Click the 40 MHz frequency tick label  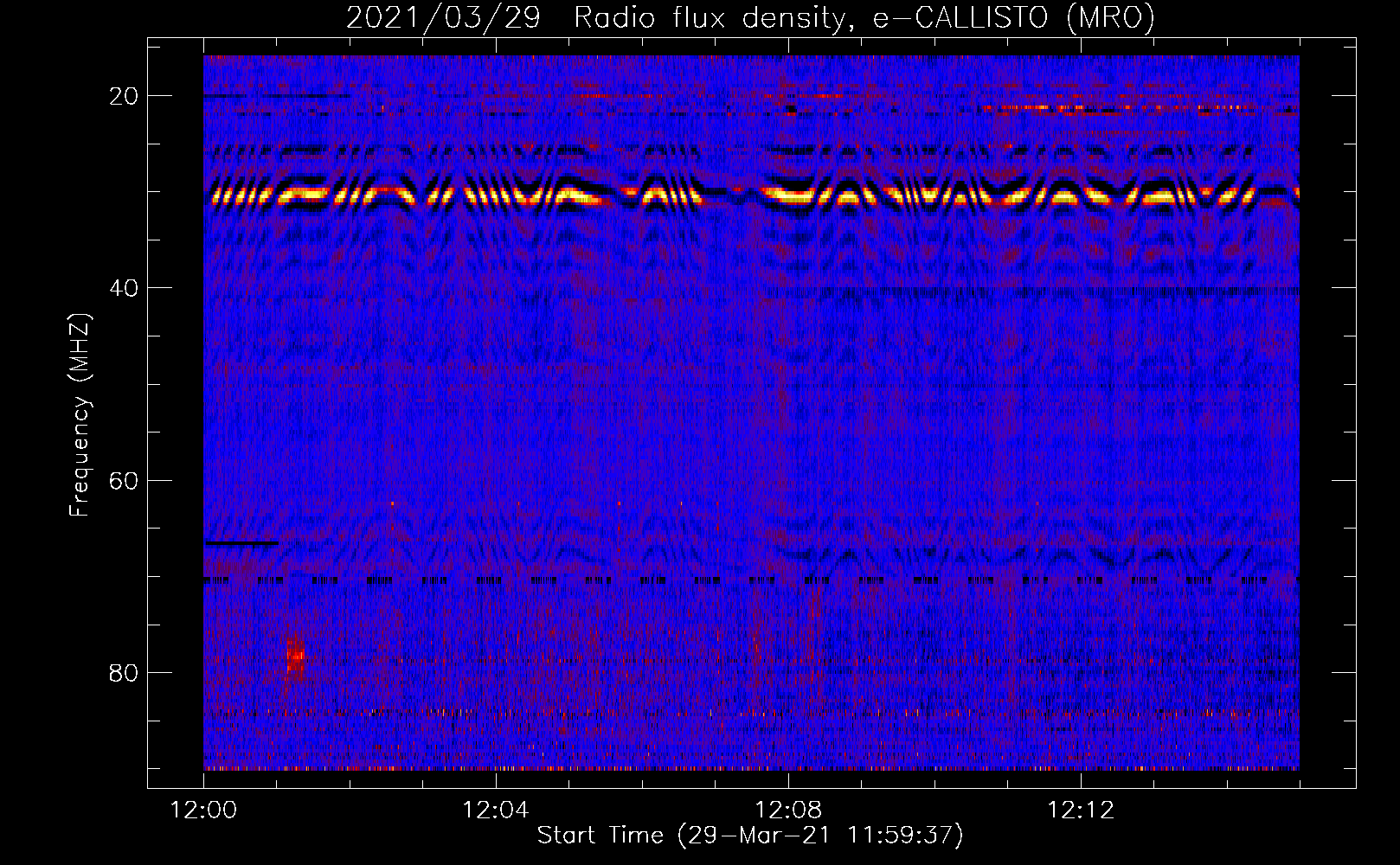pos(124,288)
